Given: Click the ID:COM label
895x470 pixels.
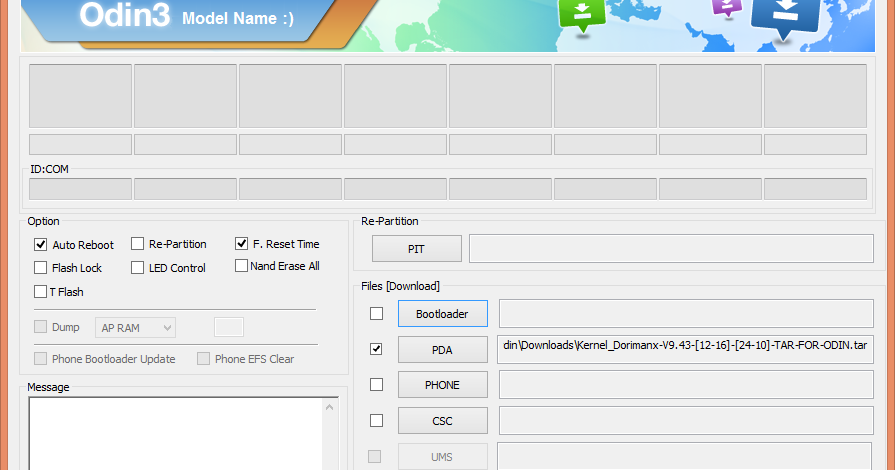Looking at the screenshot, I should coord(50,169).
